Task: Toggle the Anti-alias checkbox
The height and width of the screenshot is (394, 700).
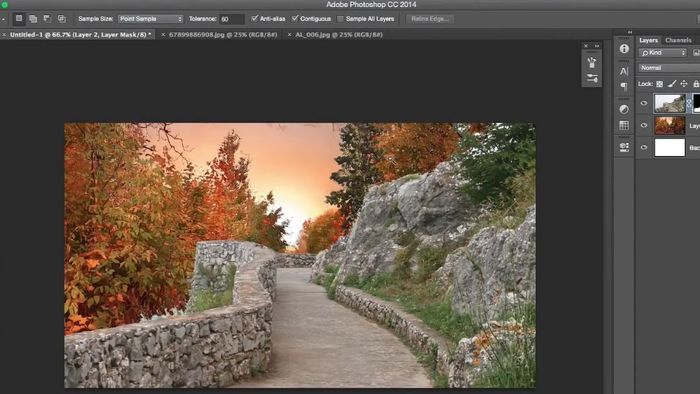Action: pyautogui.click(x=254, y=18)
